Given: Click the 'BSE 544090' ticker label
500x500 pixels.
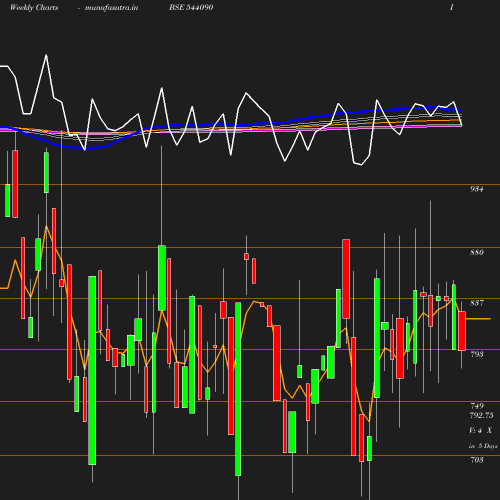Looking at the screenshot, I should pos(191,7).
